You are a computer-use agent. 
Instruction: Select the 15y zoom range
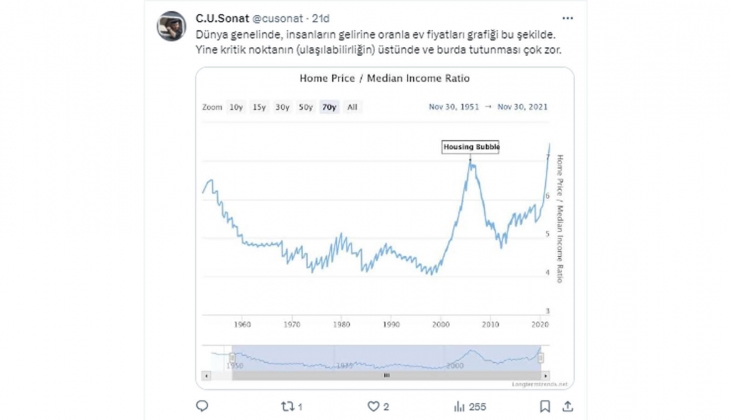(x=259, y=107)
